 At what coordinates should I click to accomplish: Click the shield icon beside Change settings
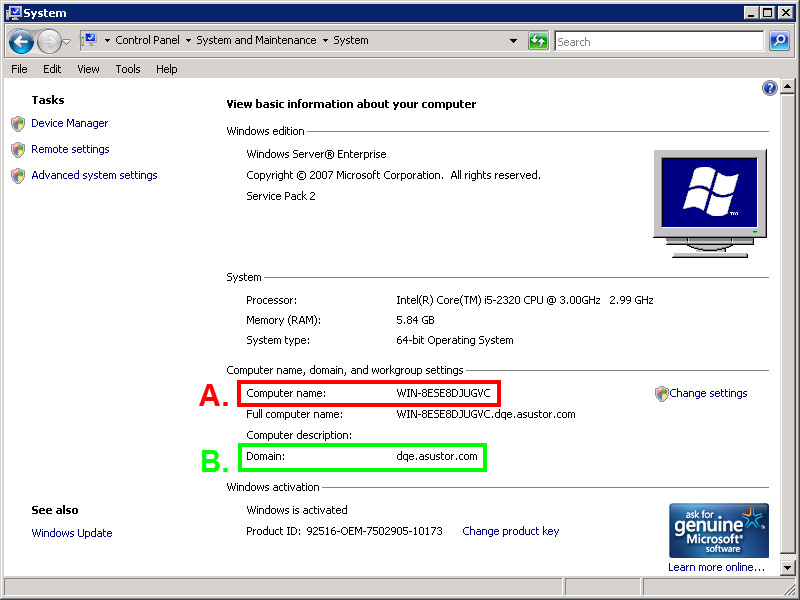coord(661,393)
